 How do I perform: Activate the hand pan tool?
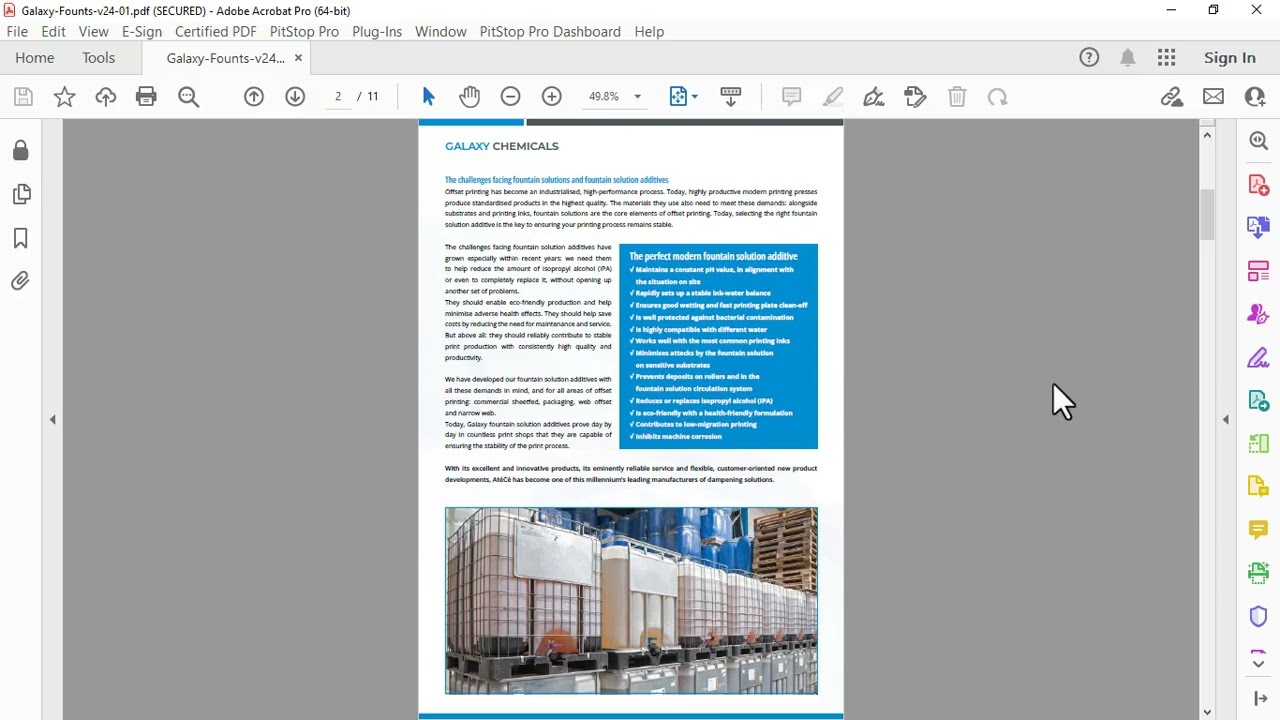click(x=469, y=97)
